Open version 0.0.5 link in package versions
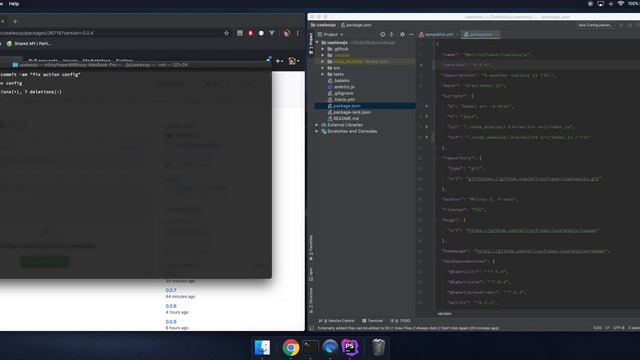Image resolution: width=640 pixels, height=360 pixels. pyautogui.click(x=171, y=322)
